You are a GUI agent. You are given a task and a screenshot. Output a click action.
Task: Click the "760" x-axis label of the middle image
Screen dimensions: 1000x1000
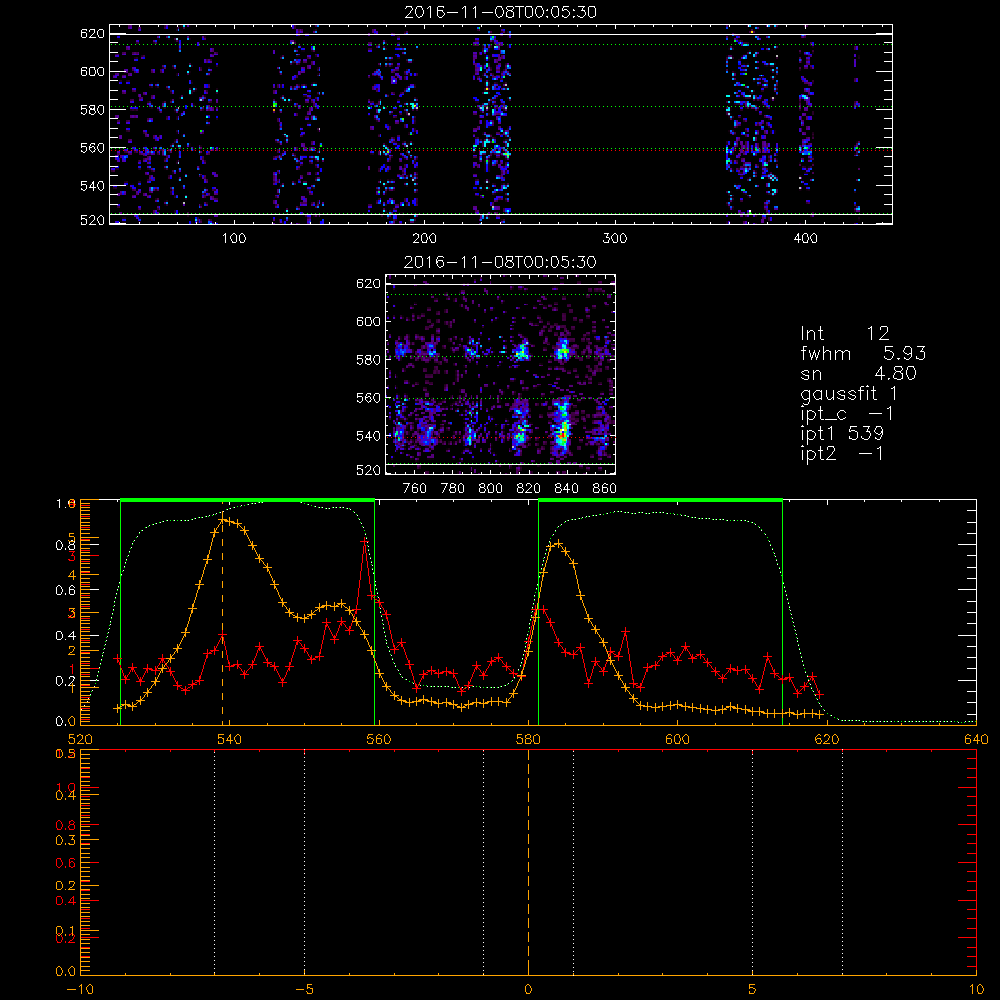[415, 489]
